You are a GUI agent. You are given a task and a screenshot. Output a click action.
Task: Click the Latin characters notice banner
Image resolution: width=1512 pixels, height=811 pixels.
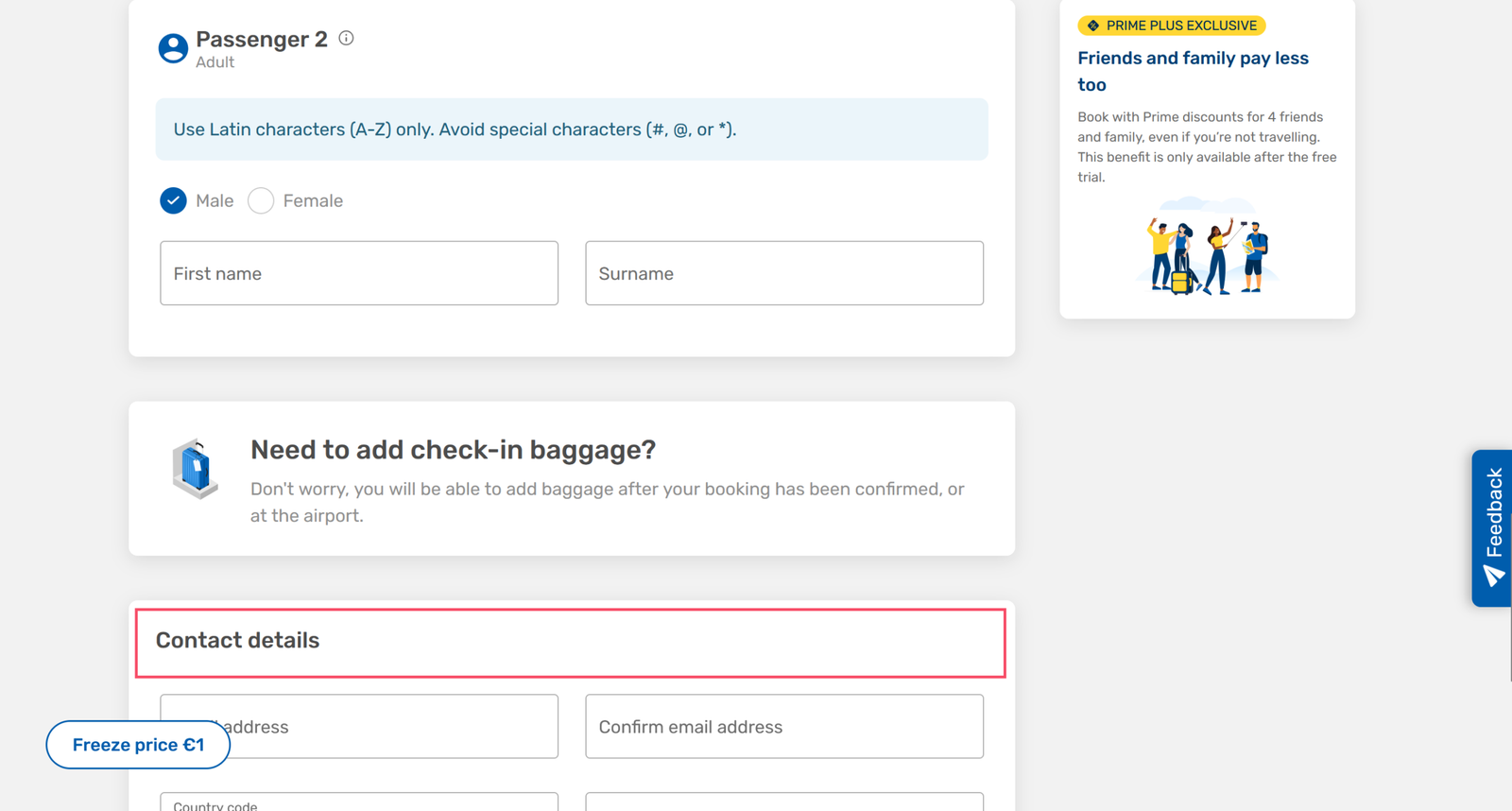tap(572, 129)
